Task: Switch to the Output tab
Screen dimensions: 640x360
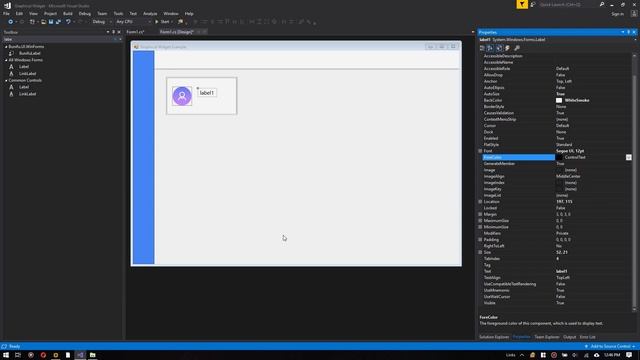Action: [x=569, y=337]
